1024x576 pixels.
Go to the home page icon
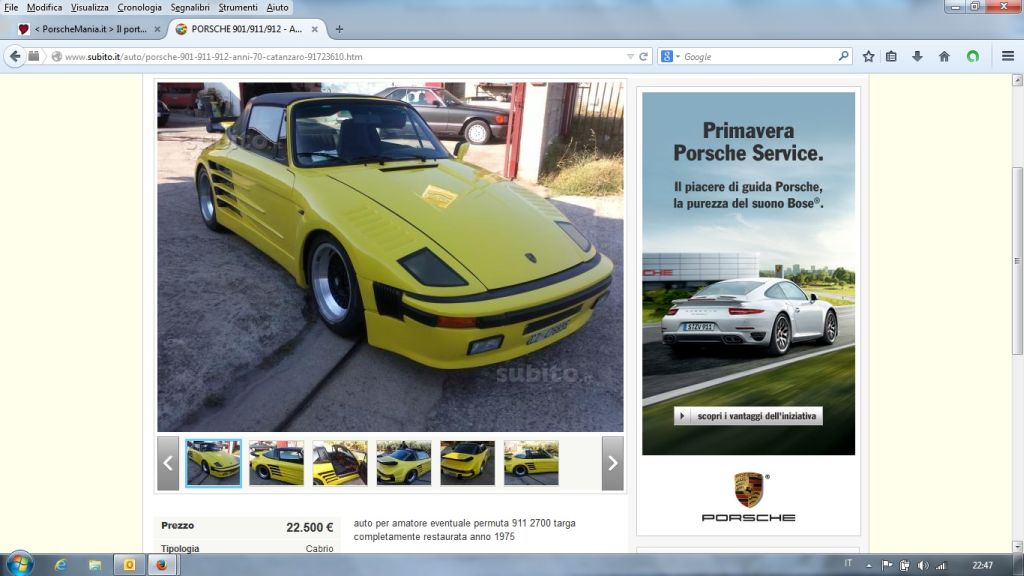point(944,57)
